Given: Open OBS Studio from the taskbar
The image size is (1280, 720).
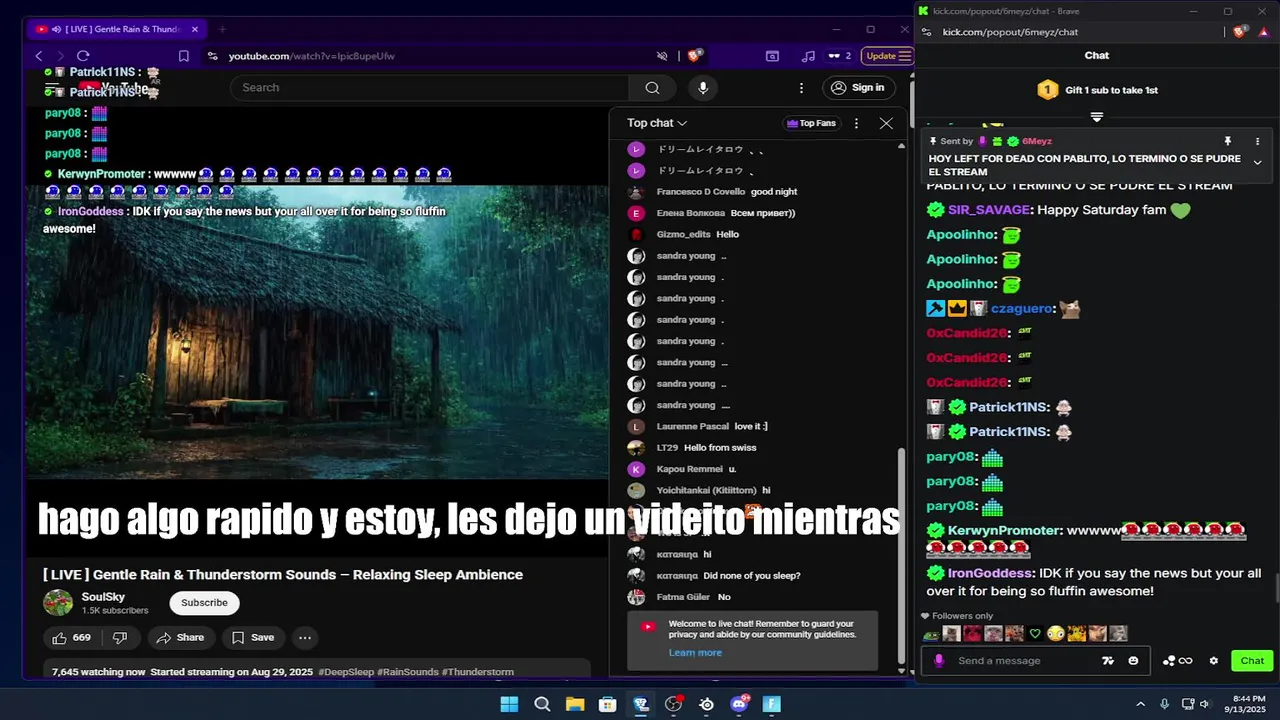Looking at the screenshot, I should [673, 704].
